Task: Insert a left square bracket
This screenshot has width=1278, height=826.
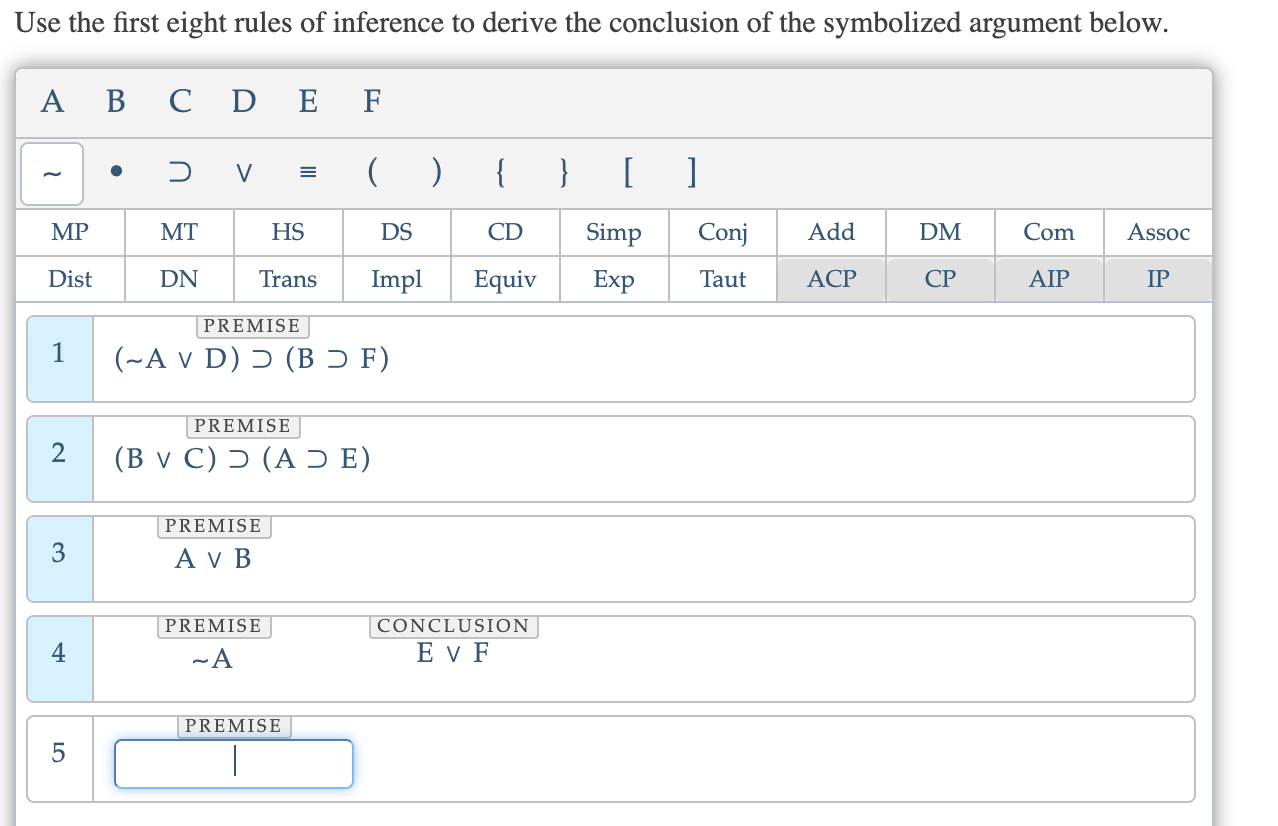Action: [628, 172]
